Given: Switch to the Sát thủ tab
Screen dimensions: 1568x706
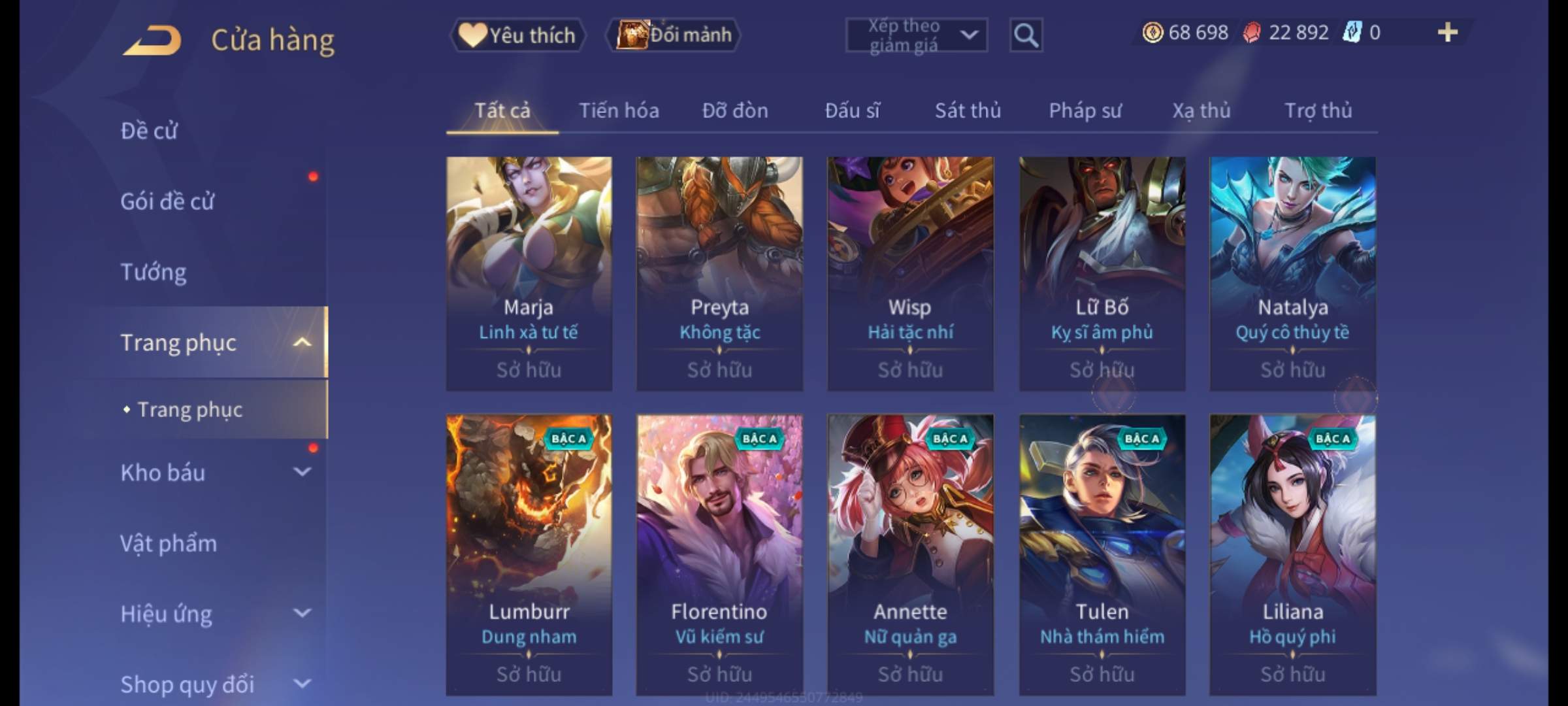Looking at the screenshot, I should tap(968, 110).
